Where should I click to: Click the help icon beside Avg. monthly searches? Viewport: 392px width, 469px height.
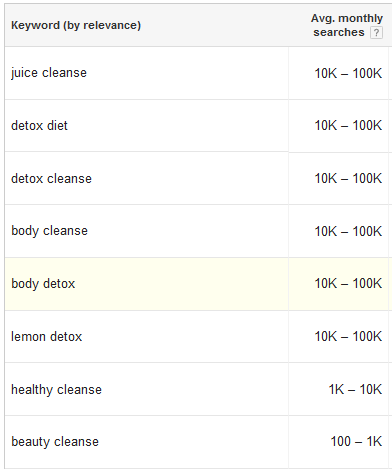click(376, 33)
